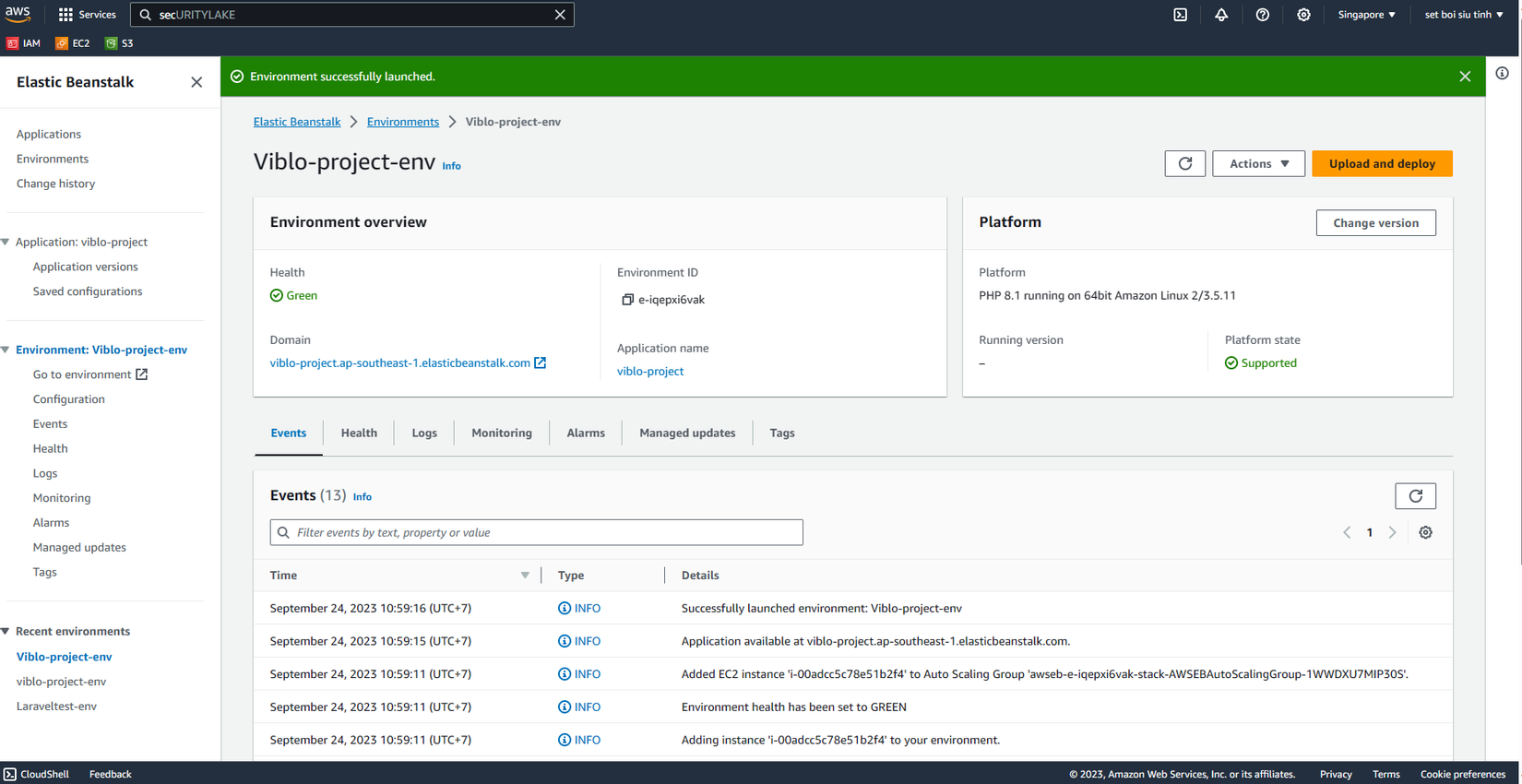
Task: Click the Services grid icon
Action: point(65,15)
